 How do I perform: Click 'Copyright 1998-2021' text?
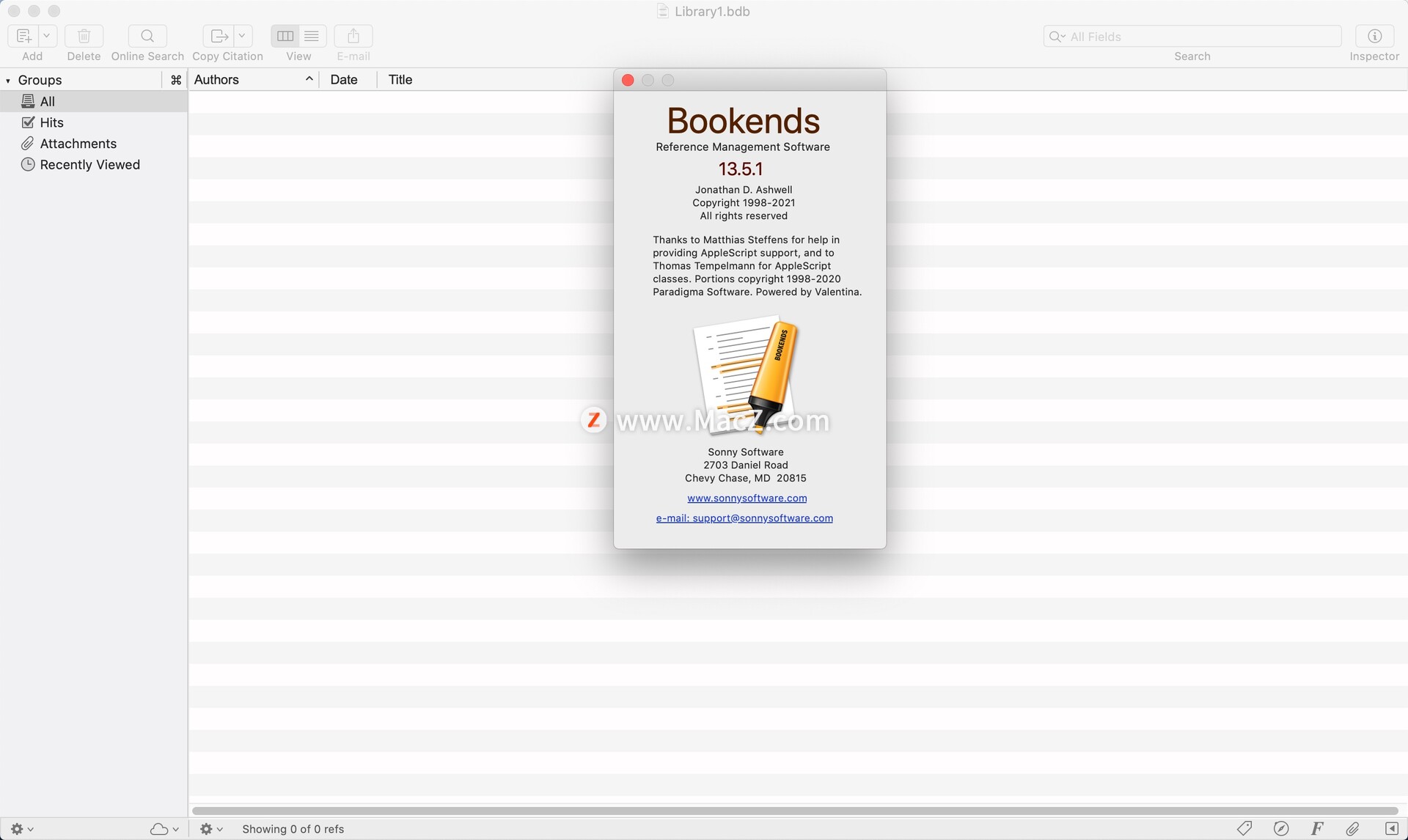click(x=744, y=203)
